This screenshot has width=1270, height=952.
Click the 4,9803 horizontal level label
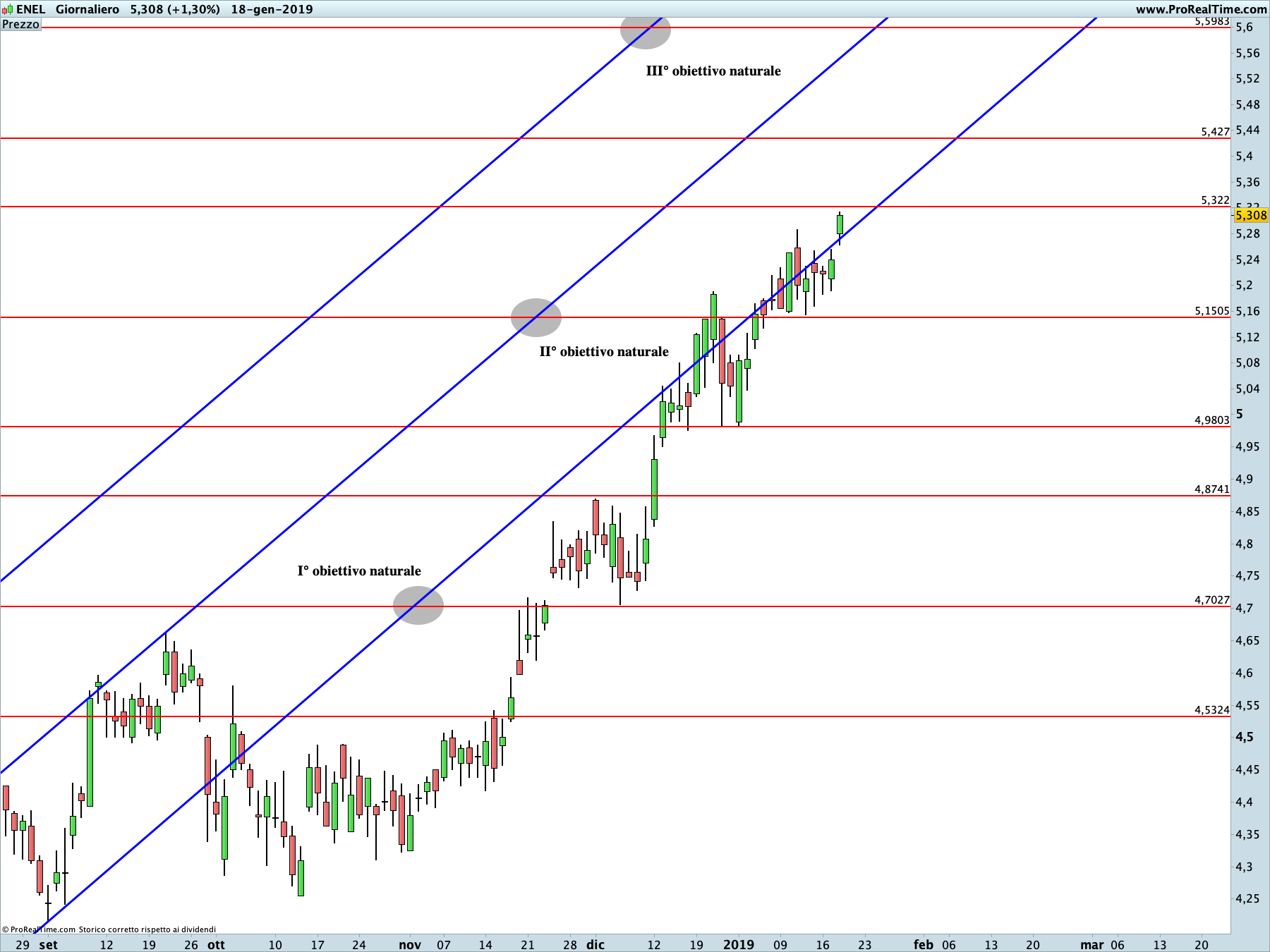click(x=1212, y=420)
